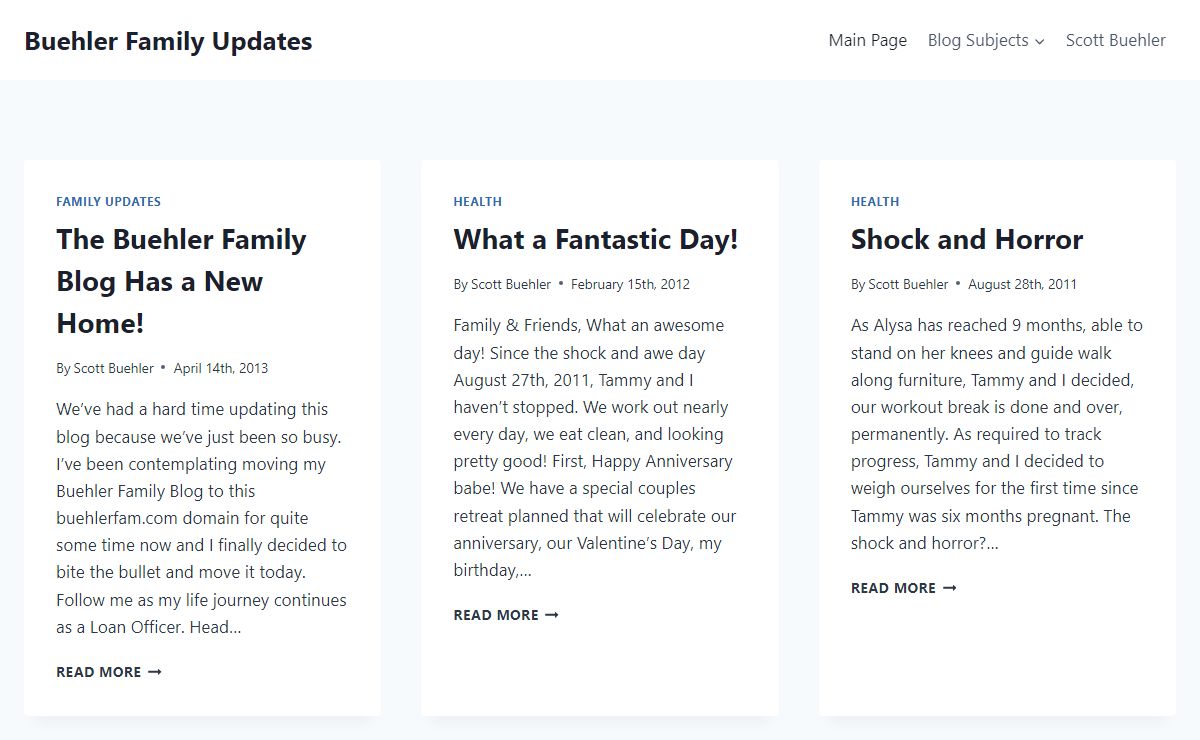Open Scott Buehler nav link
1200x740 pixels.
1115,40
